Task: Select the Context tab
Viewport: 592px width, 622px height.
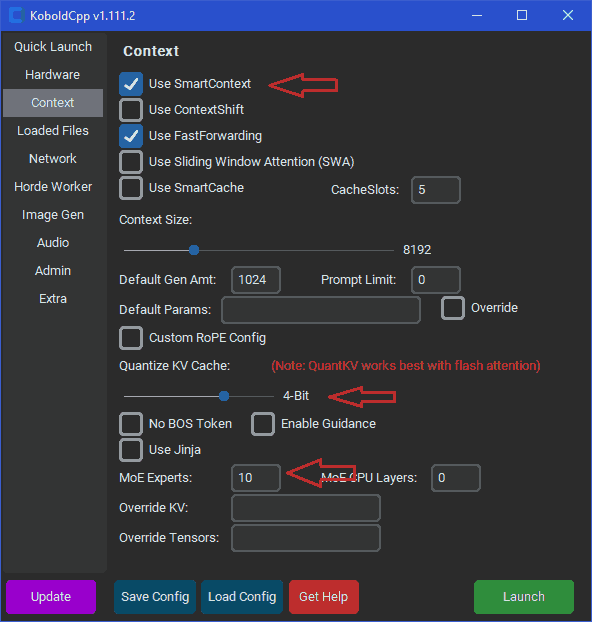Action: [x=53, y=103]
